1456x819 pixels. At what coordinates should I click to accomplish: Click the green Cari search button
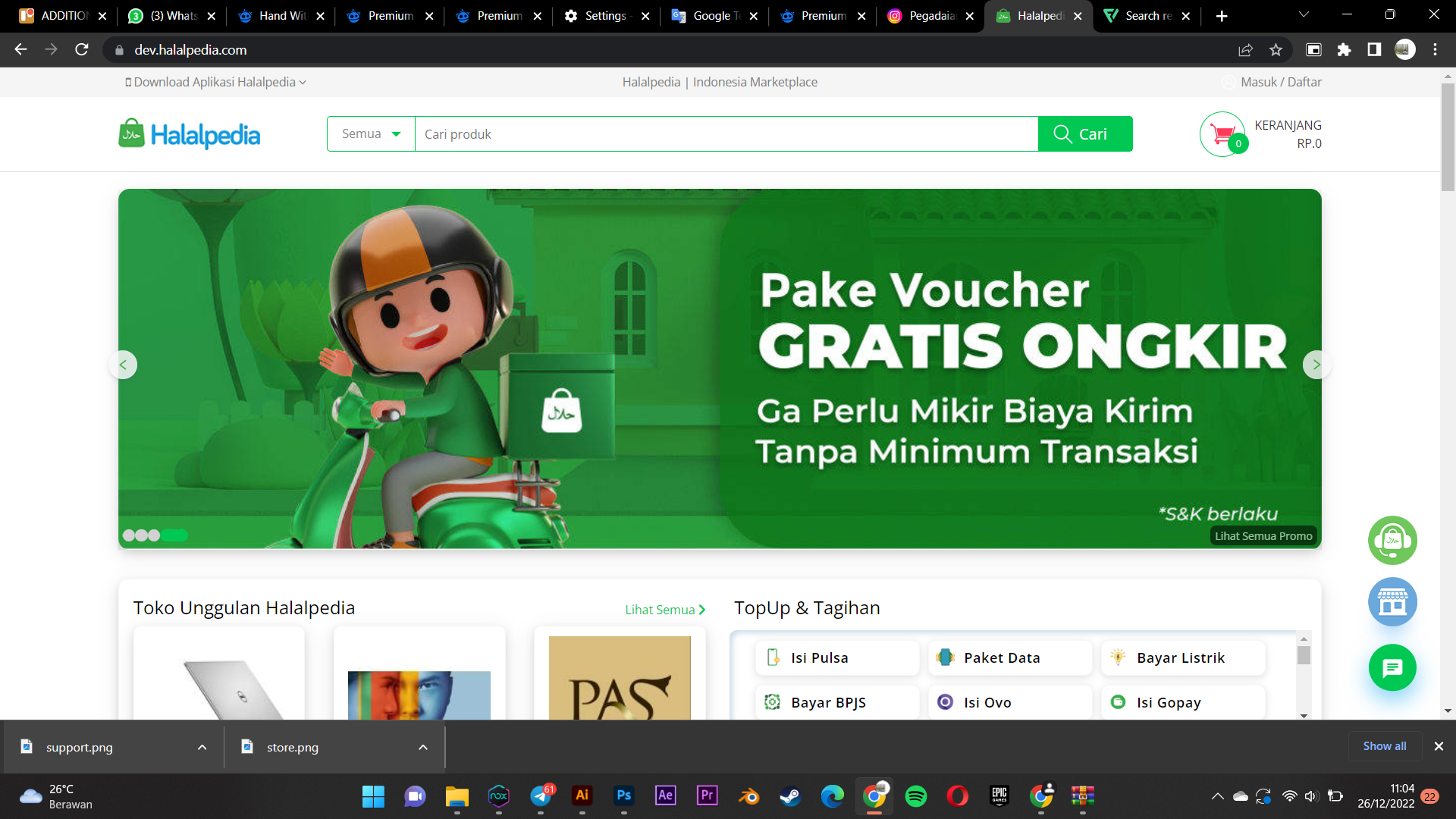(x=1085, y=133)
